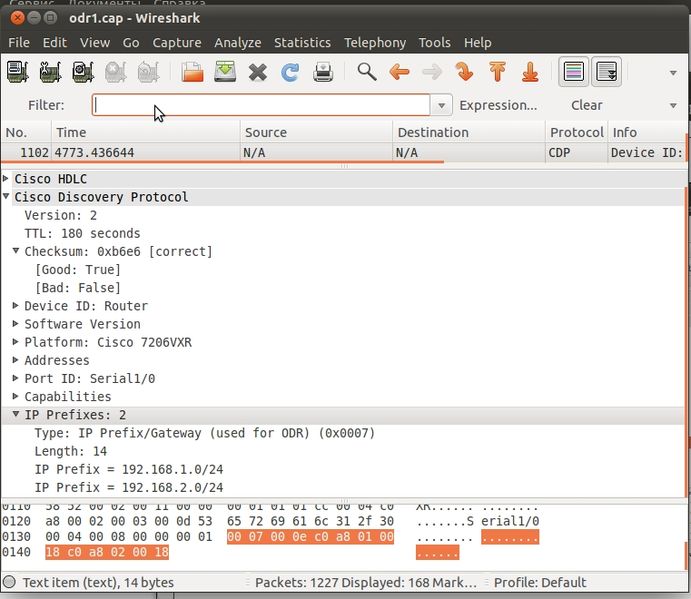Screen dimensions: 691x599
Task: Sort by Destination column header
Action: [469, 132]
